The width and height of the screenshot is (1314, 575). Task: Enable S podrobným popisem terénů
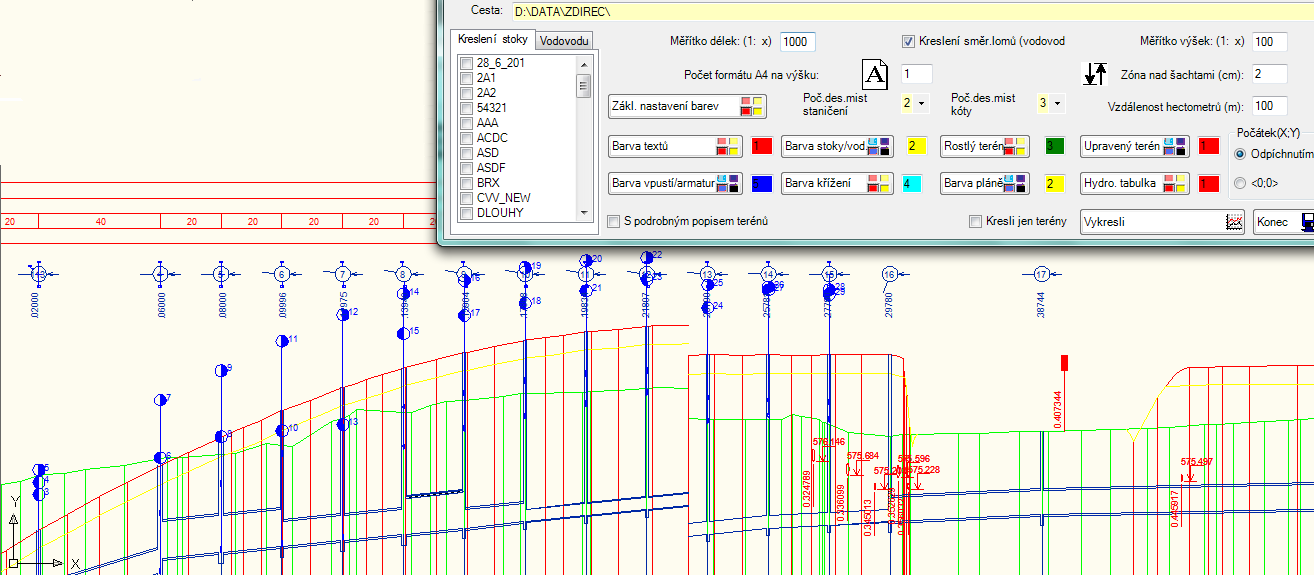point(614,221)
